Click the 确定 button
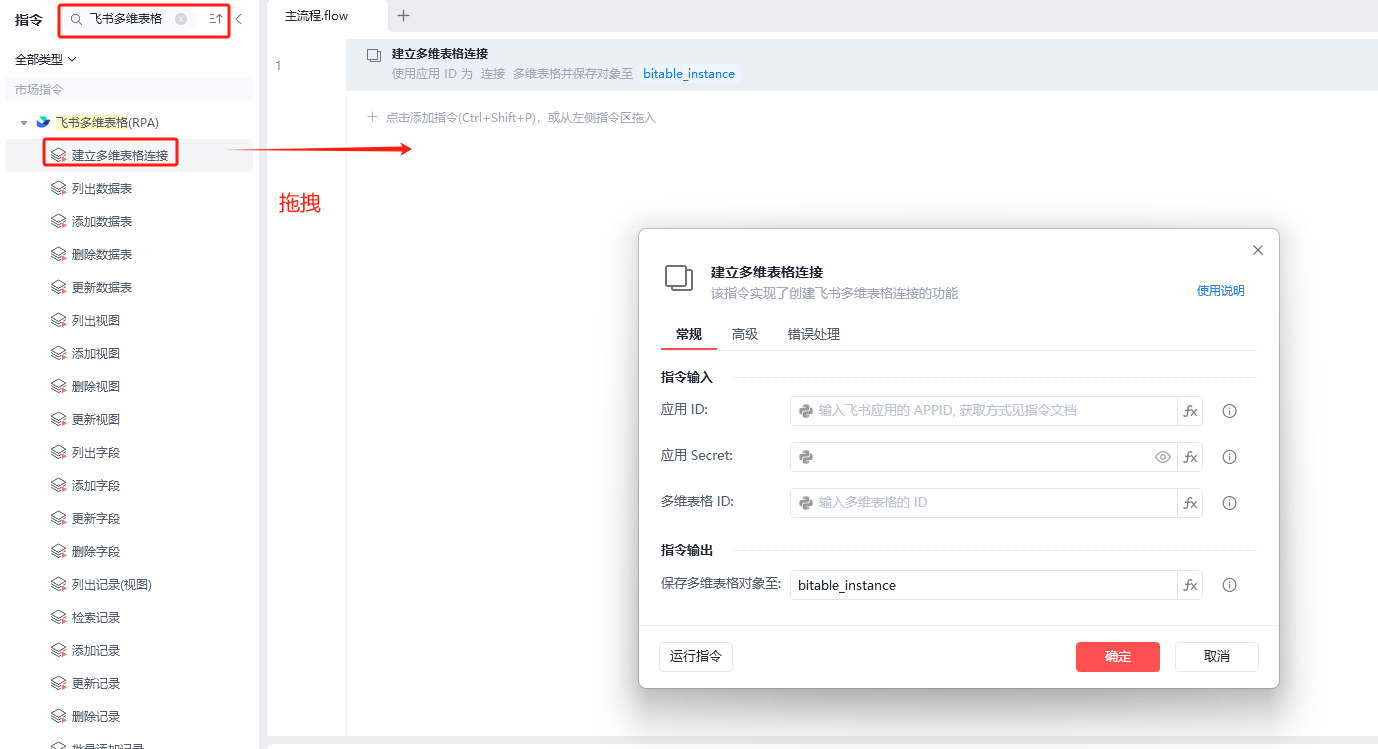The image size is (1378, 749). point(1118,657)
